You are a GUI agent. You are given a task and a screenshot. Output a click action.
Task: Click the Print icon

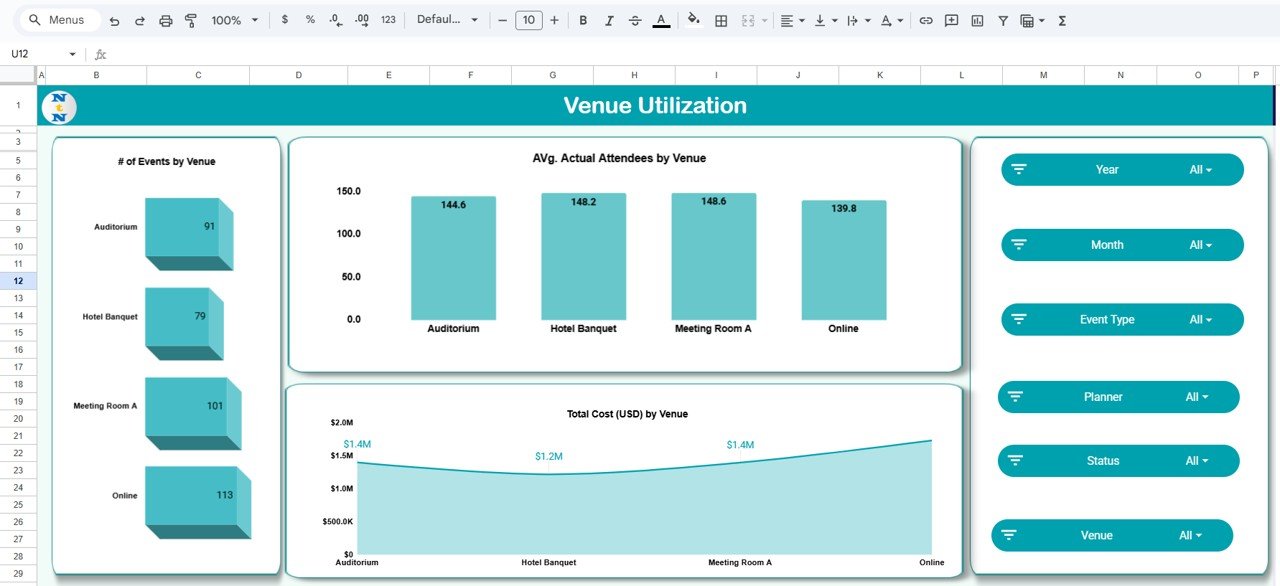(166, 20)
